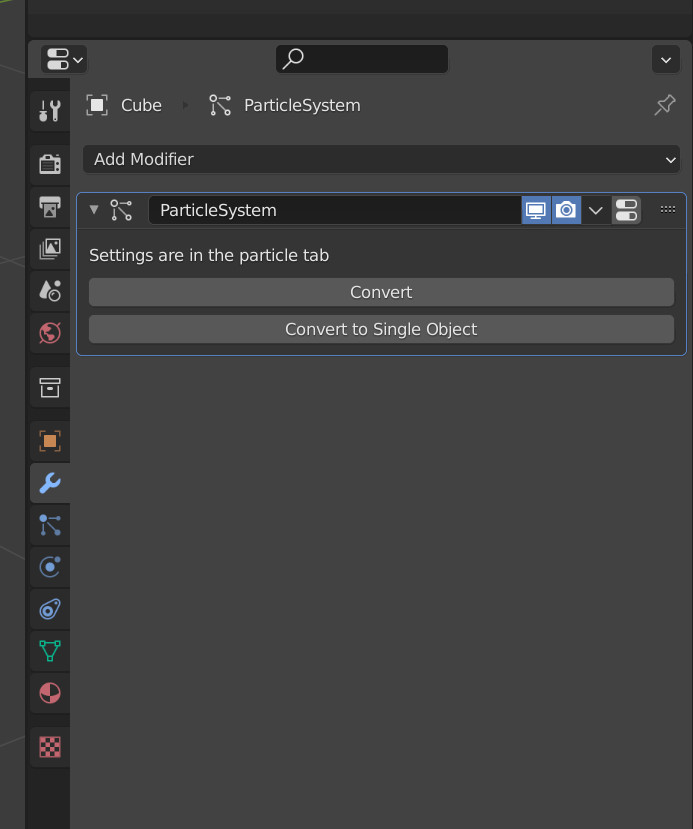
Task: Collapse the ParticleSystem modifier panel
Action: (94, 210)
